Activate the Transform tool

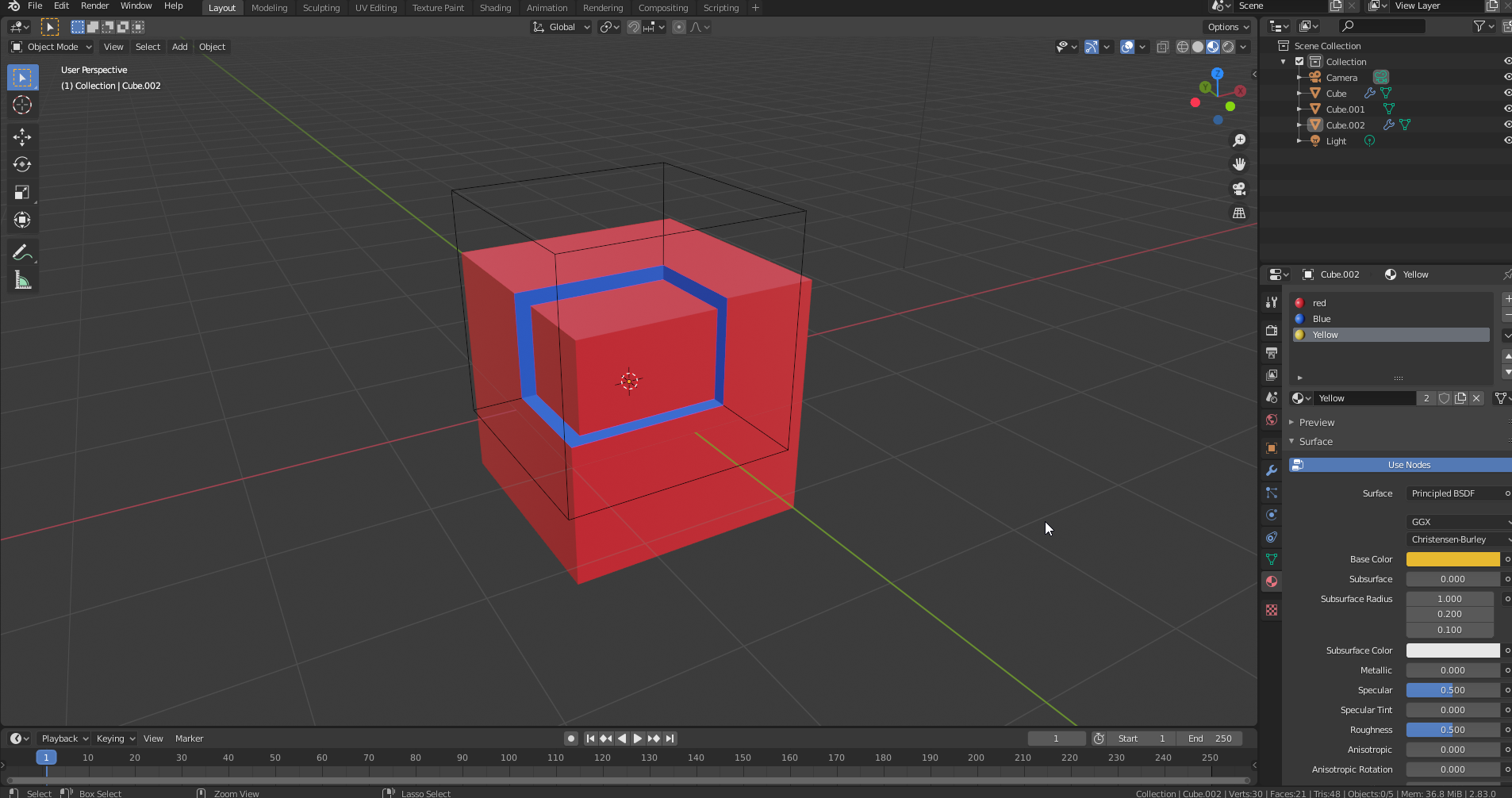[x=22, y=220]
